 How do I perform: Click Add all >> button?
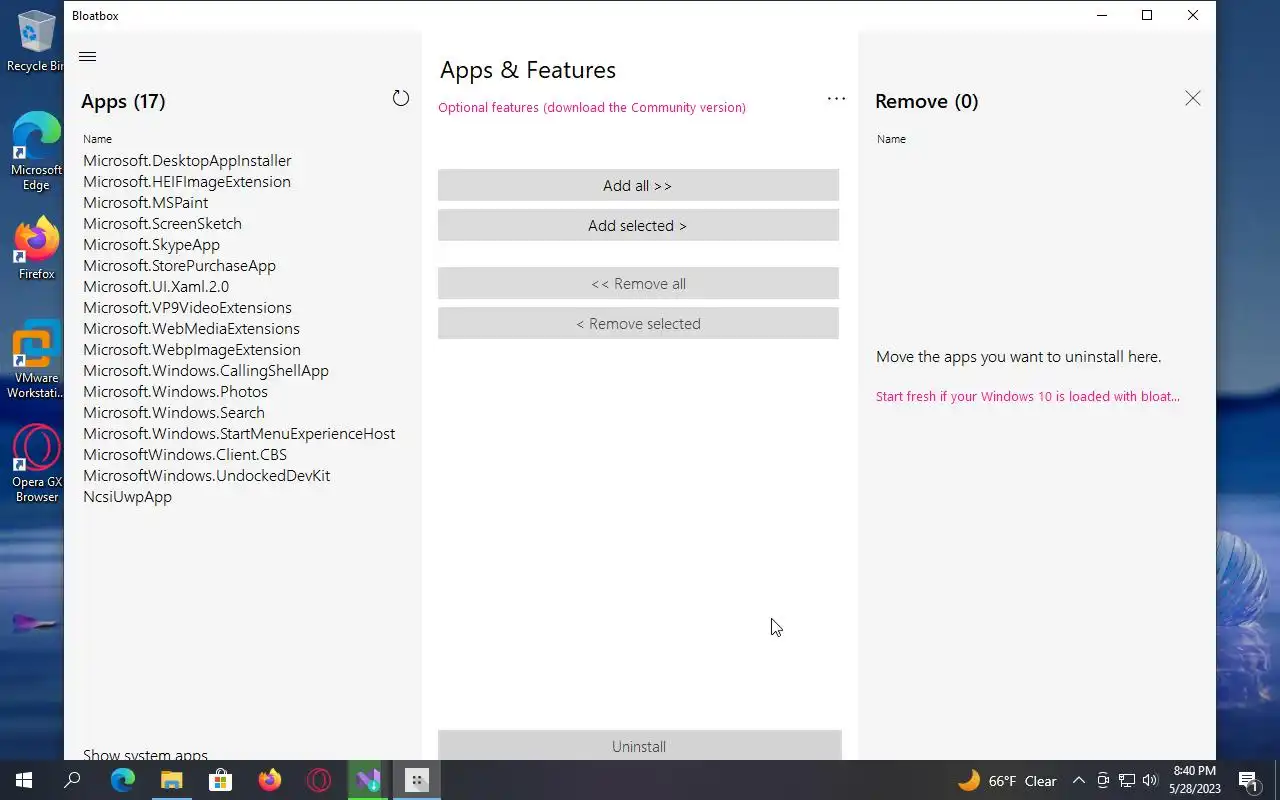coord(638,185)
